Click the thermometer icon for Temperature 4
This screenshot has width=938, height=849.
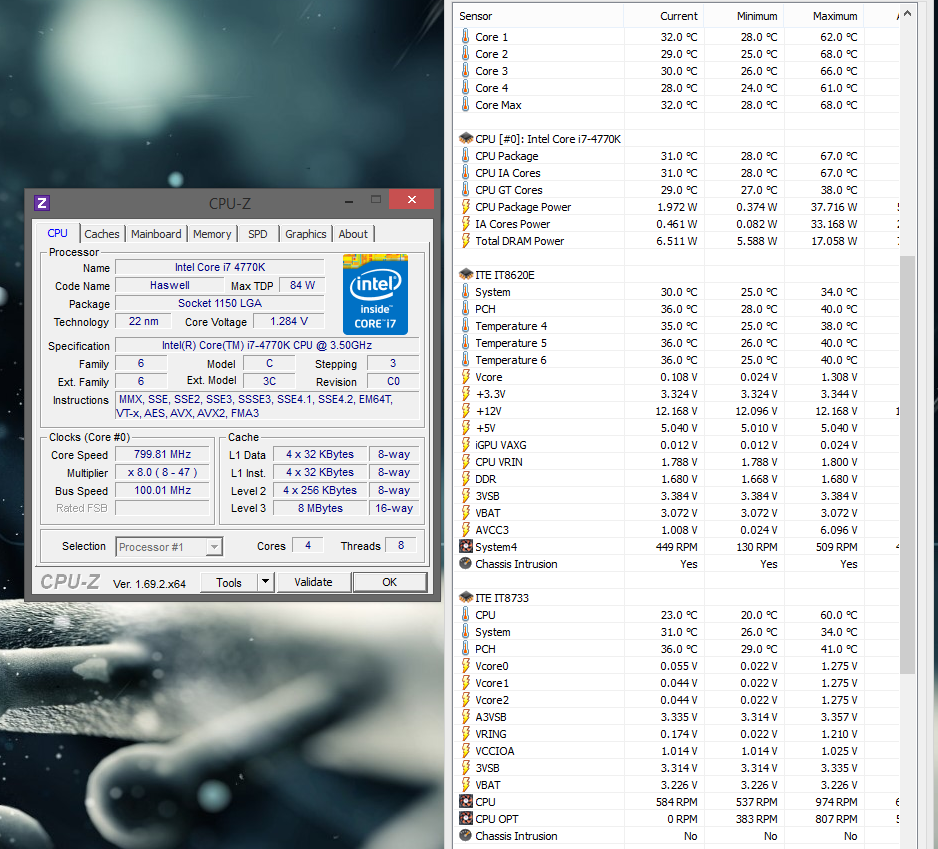pos(465,326)
